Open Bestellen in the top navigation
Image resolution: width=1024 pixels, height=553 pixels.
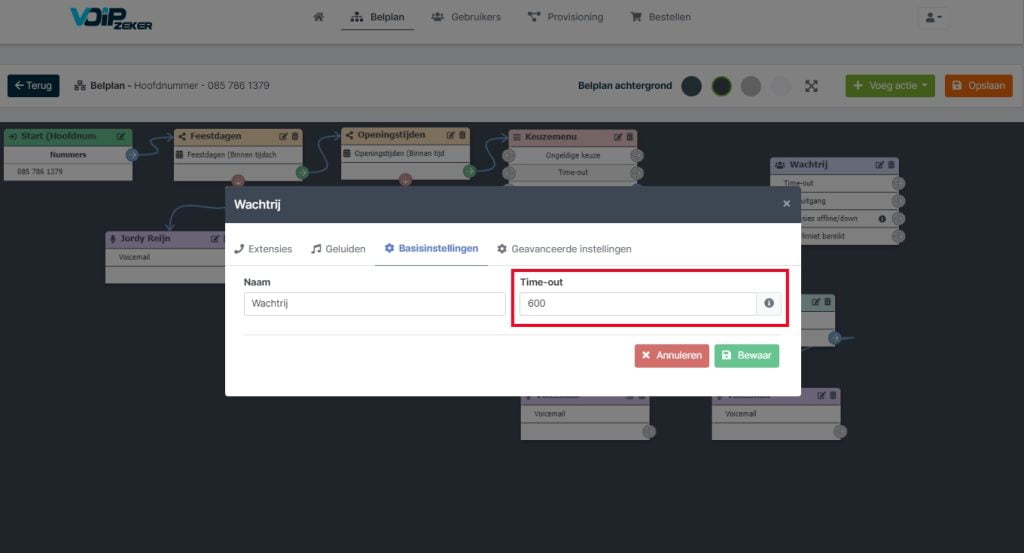660,17
